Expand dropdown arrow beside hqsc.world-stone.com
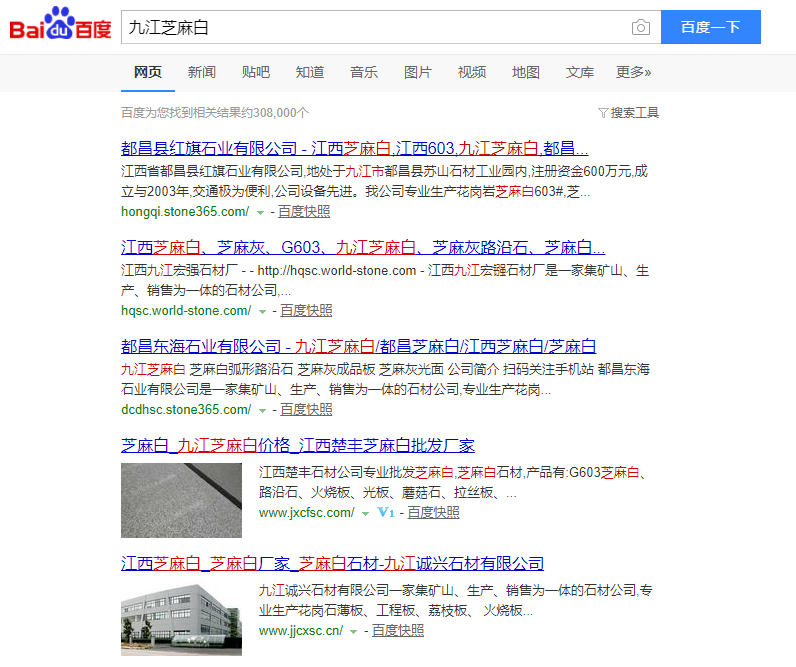The height and width of the screenshot is (667, 796). point(262,311)
